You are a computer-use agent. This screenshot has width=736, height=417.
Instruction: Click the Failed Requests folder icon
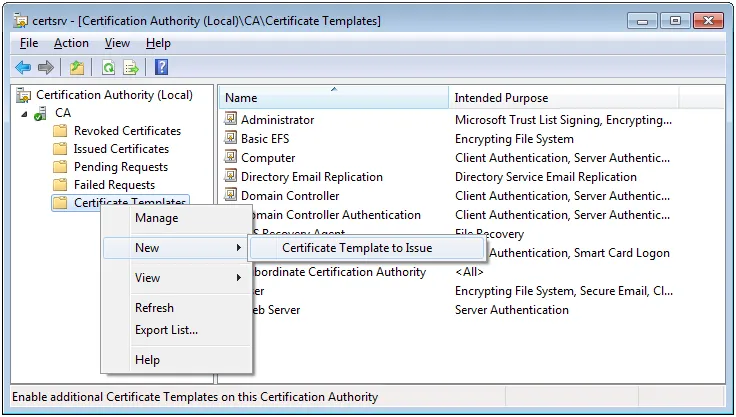pos(60,185)
